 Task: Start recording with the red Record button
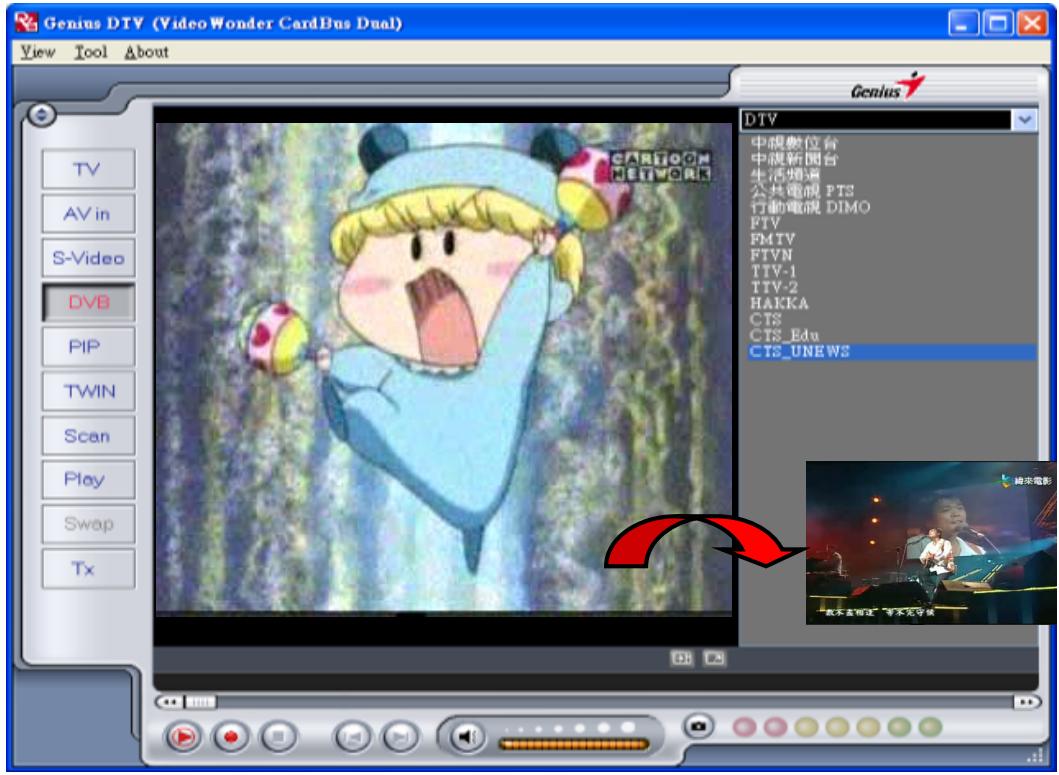231,736
